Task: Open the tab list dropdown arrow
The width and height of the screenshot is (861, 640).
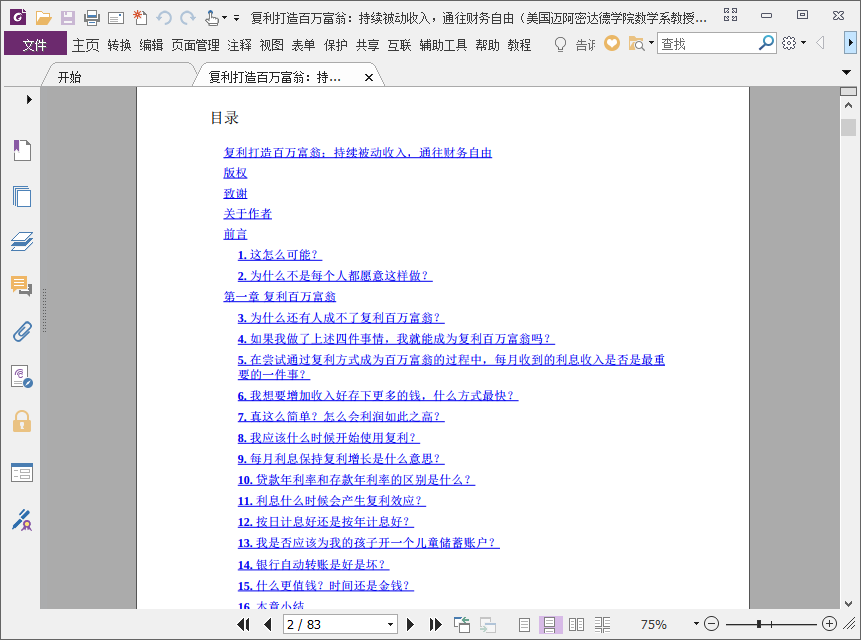Action: click(x=846, y=72)
